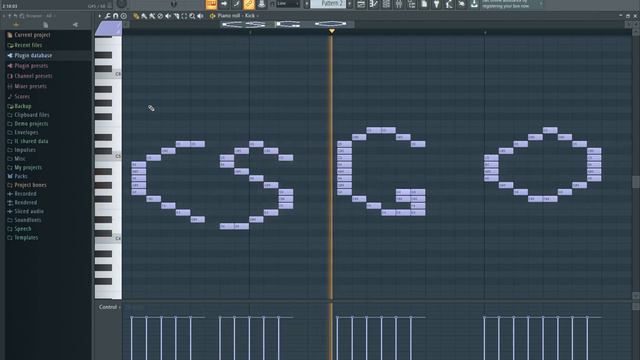Choose the dashed-square Select tool
Screen dimensions: 640x360
pos(184,16)
